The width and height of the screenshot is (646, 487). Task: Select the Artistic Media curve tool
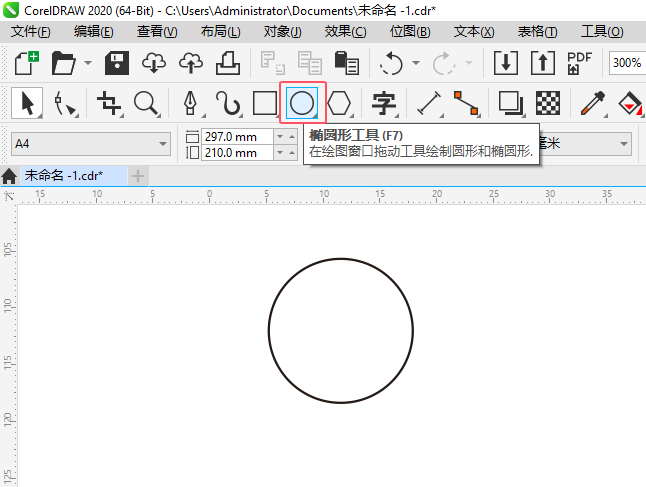point(227,103)
